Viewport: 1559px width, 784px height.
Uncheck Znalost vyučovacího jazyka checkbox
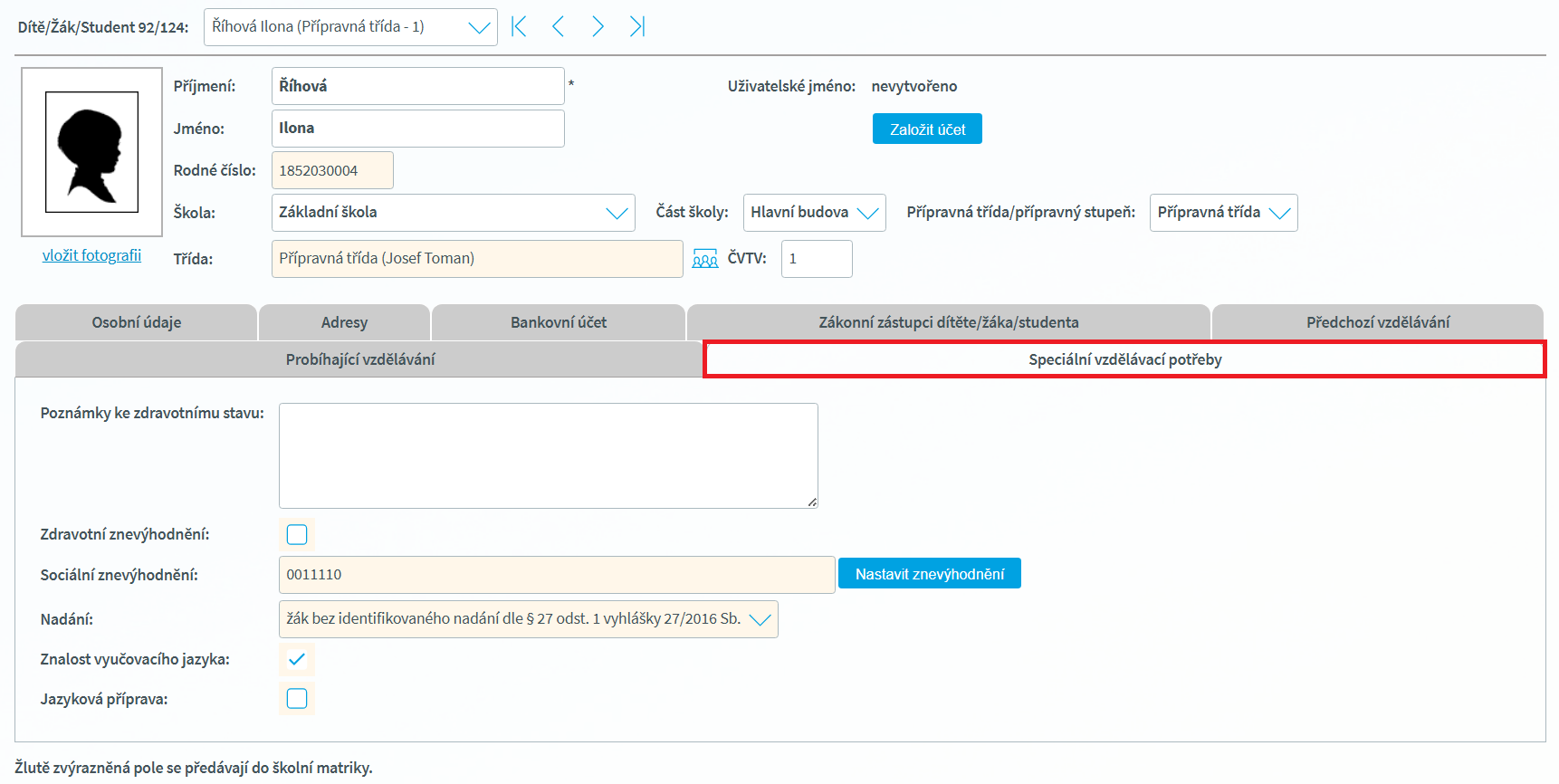(297, 660)
